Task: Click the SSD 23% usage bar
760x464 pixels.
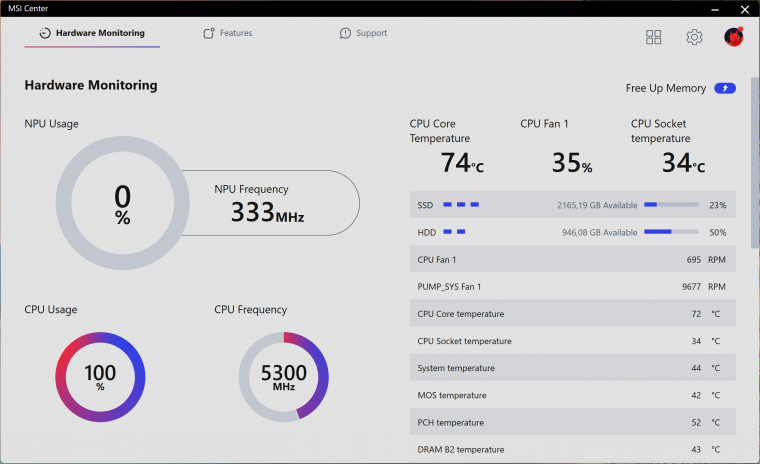Action: tap(671, 205)
